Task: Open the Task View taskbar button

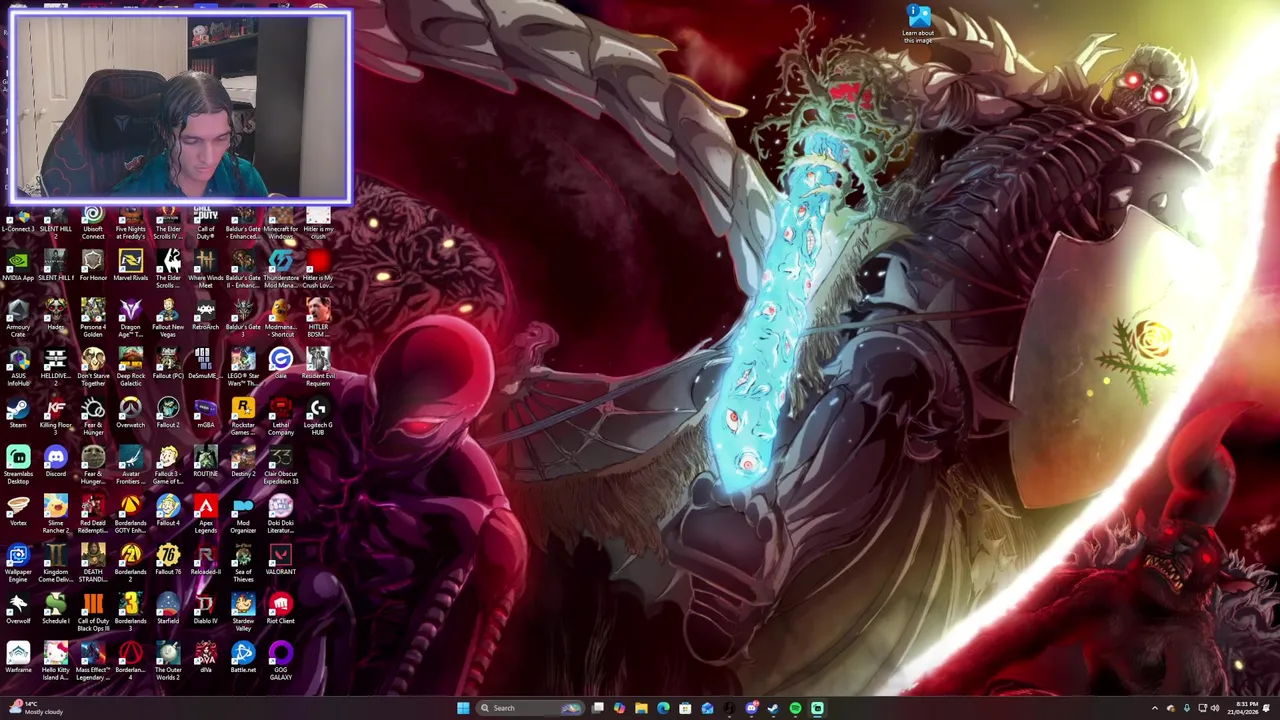Action: point(597,708)
